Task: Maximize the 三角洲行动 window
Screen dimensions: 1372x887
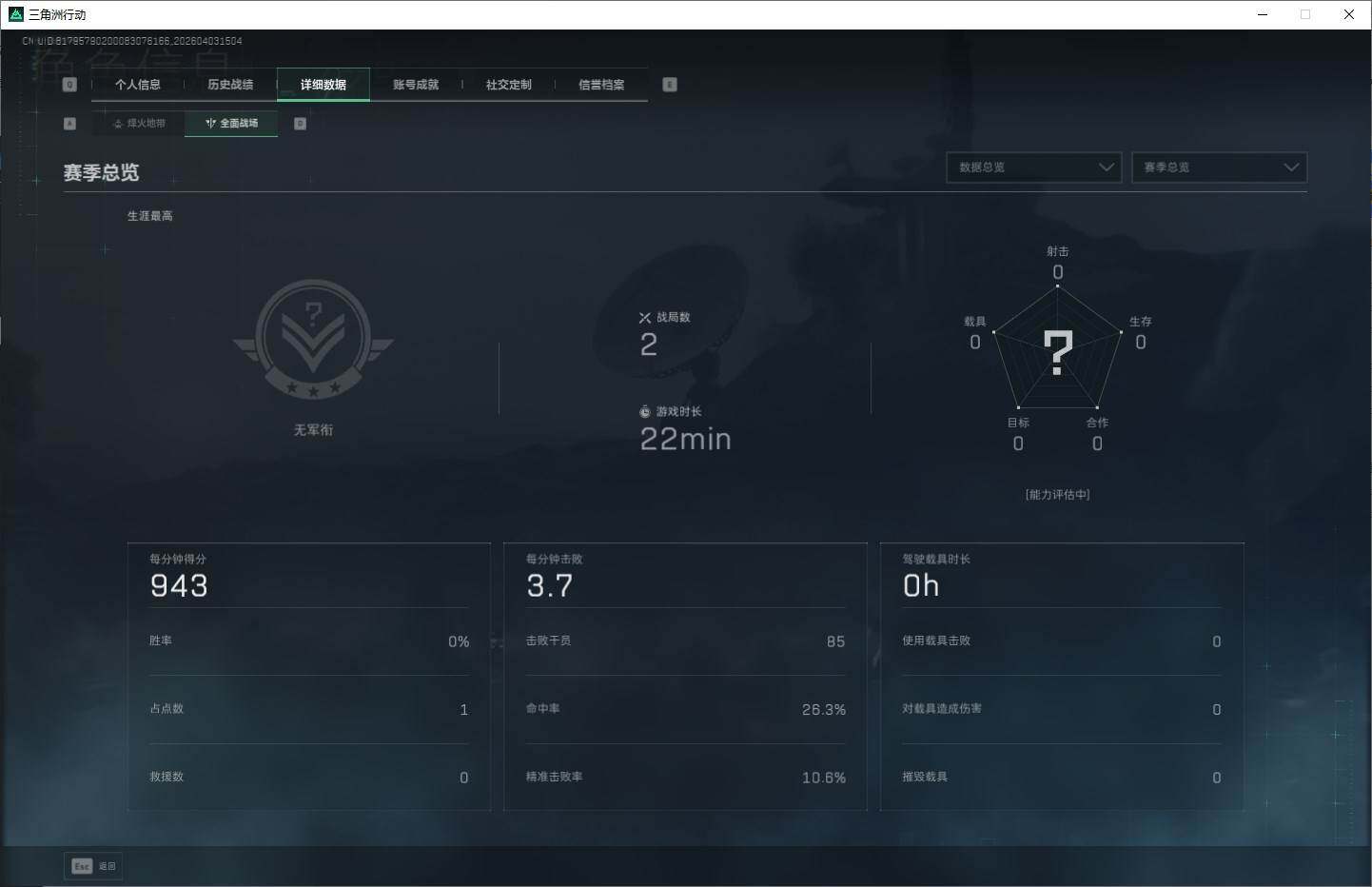Action: [1305, 14]
